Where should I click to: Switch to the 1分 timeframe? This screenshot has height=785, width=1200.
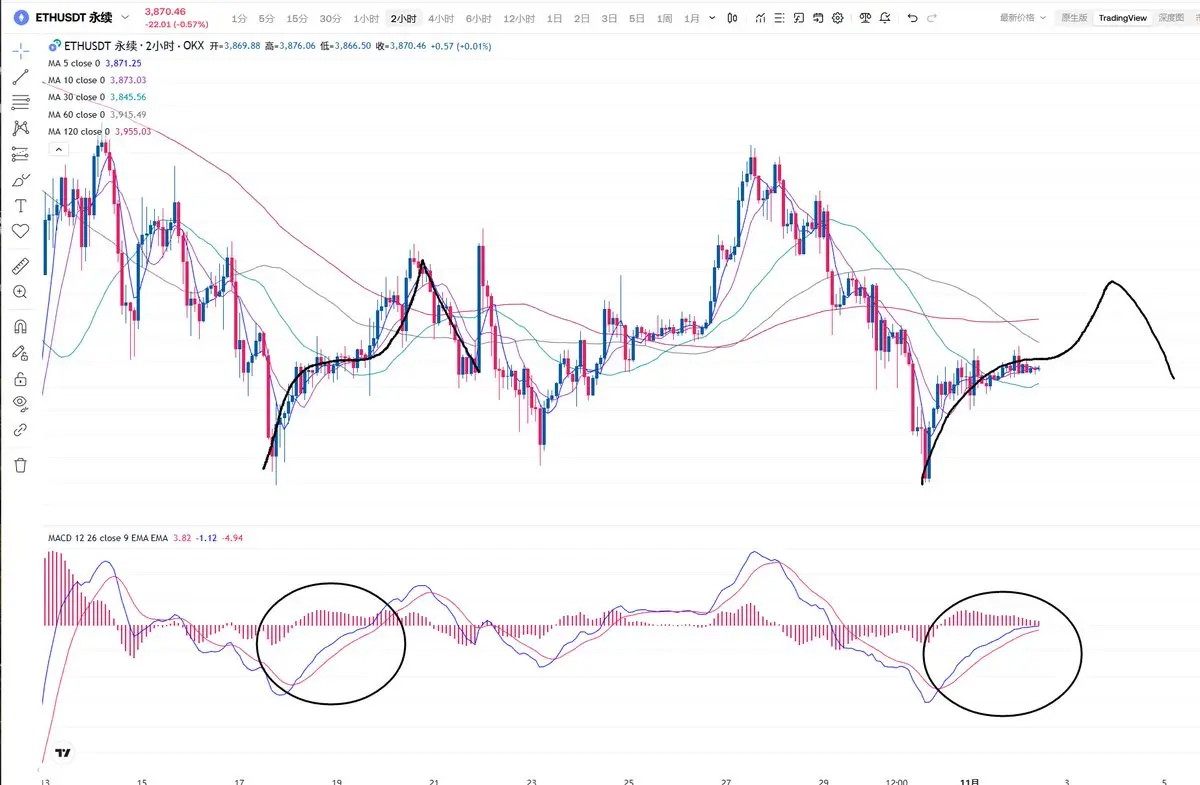[x=239, y=18]
